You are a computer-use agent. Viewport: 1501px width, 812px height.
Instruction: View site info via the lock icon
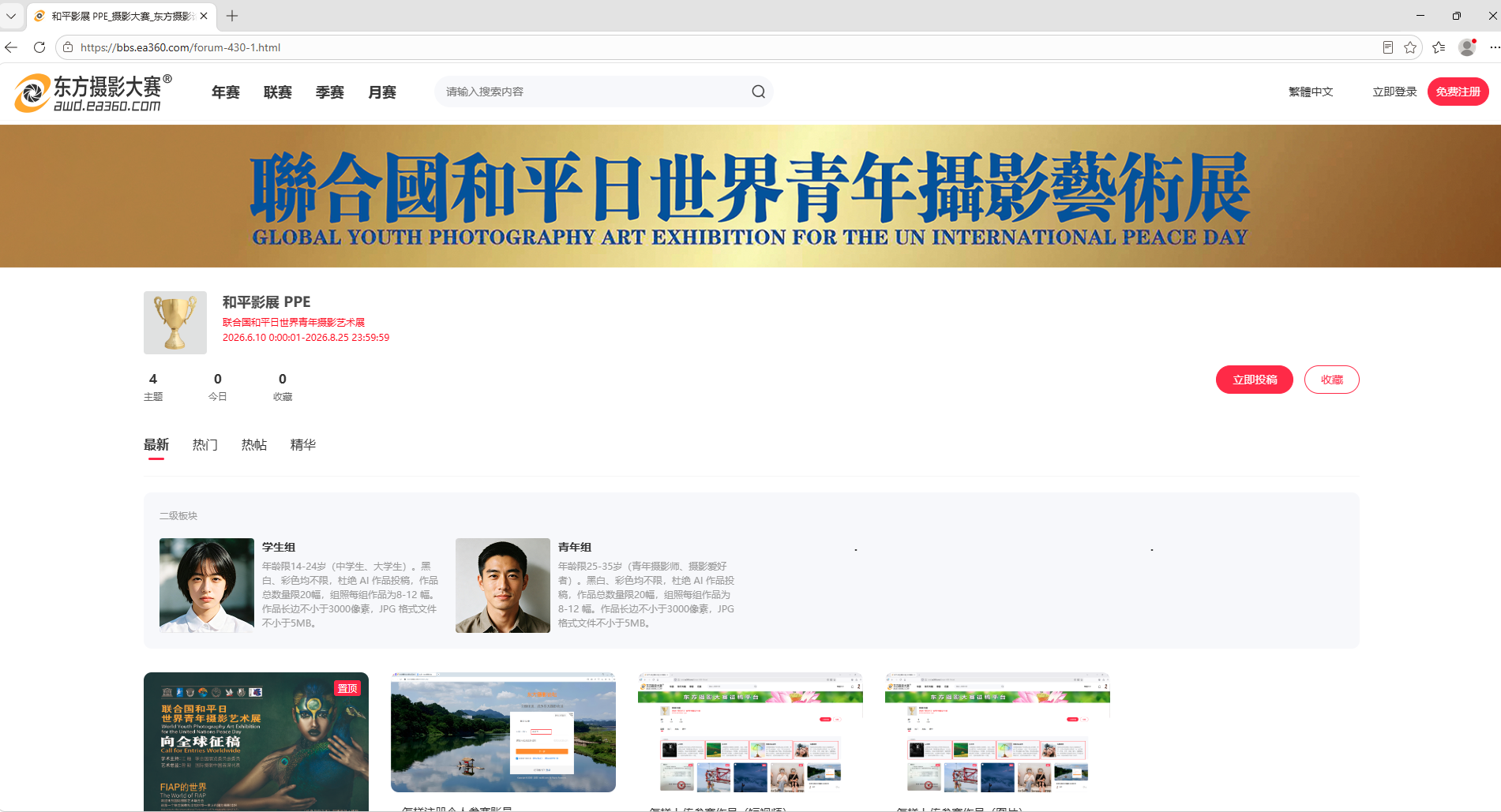pos(68,47)
